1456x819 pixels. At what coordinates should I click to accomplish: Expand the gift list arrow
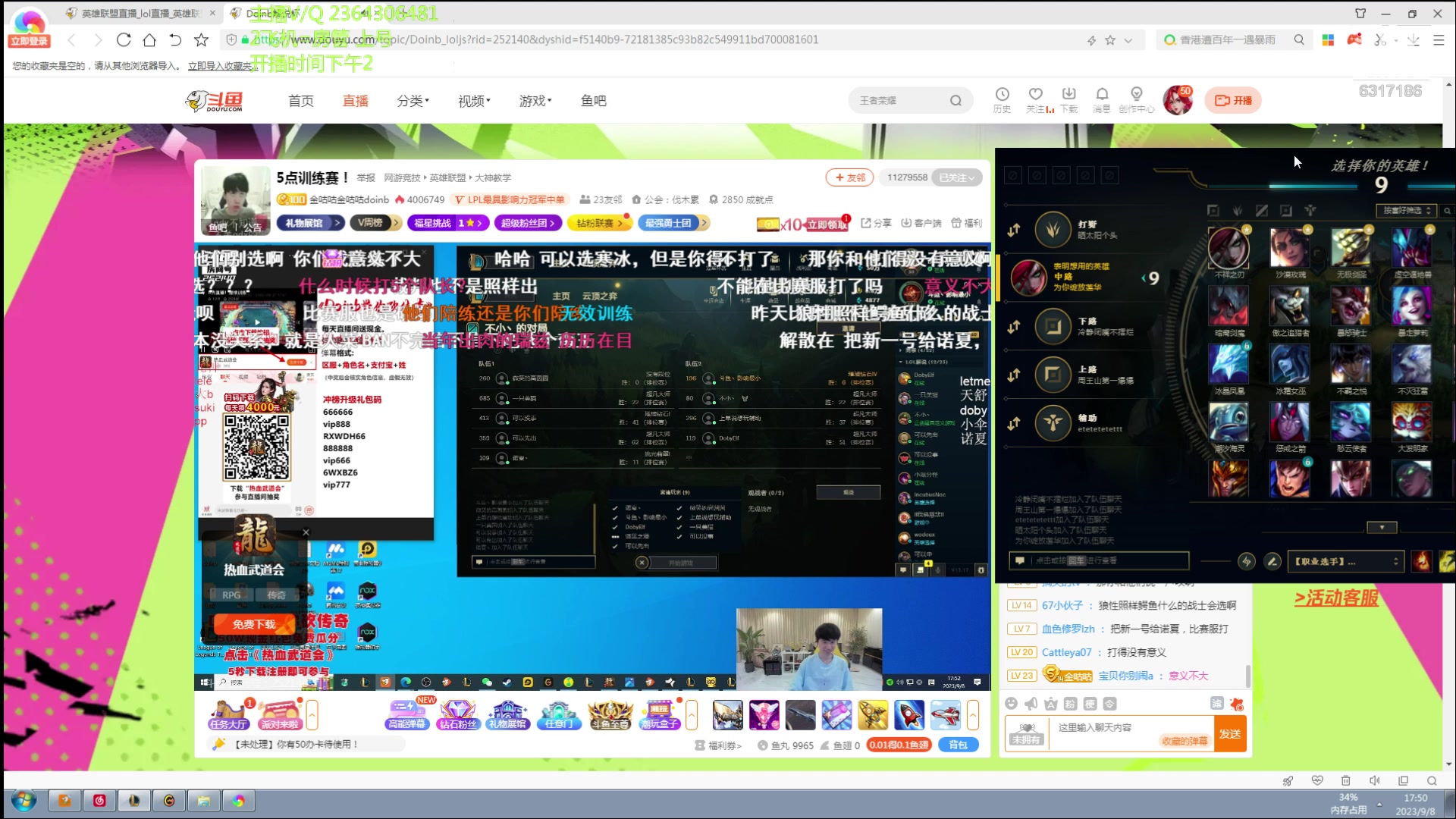pyautogui.click(x=973, y=714)
